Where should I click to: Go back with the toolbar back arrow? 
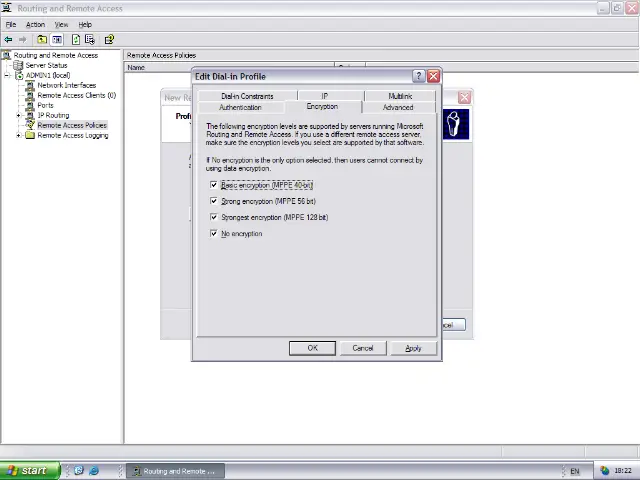click(x=8, y=40)
